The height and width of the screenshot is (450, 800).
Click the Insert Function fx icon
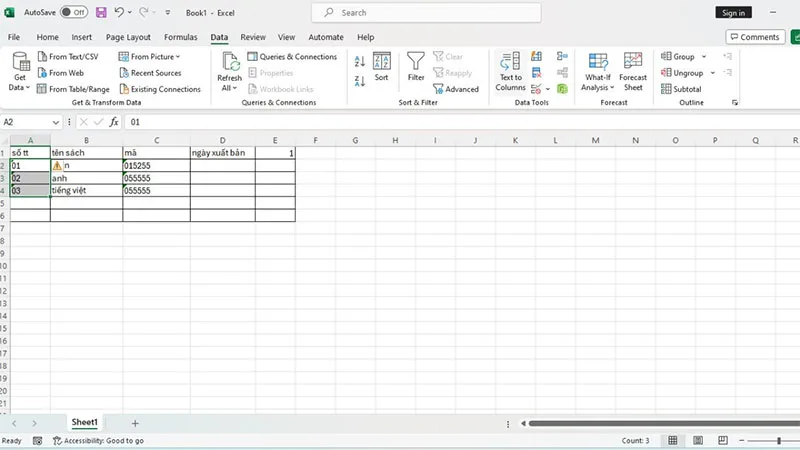(114, 122)
